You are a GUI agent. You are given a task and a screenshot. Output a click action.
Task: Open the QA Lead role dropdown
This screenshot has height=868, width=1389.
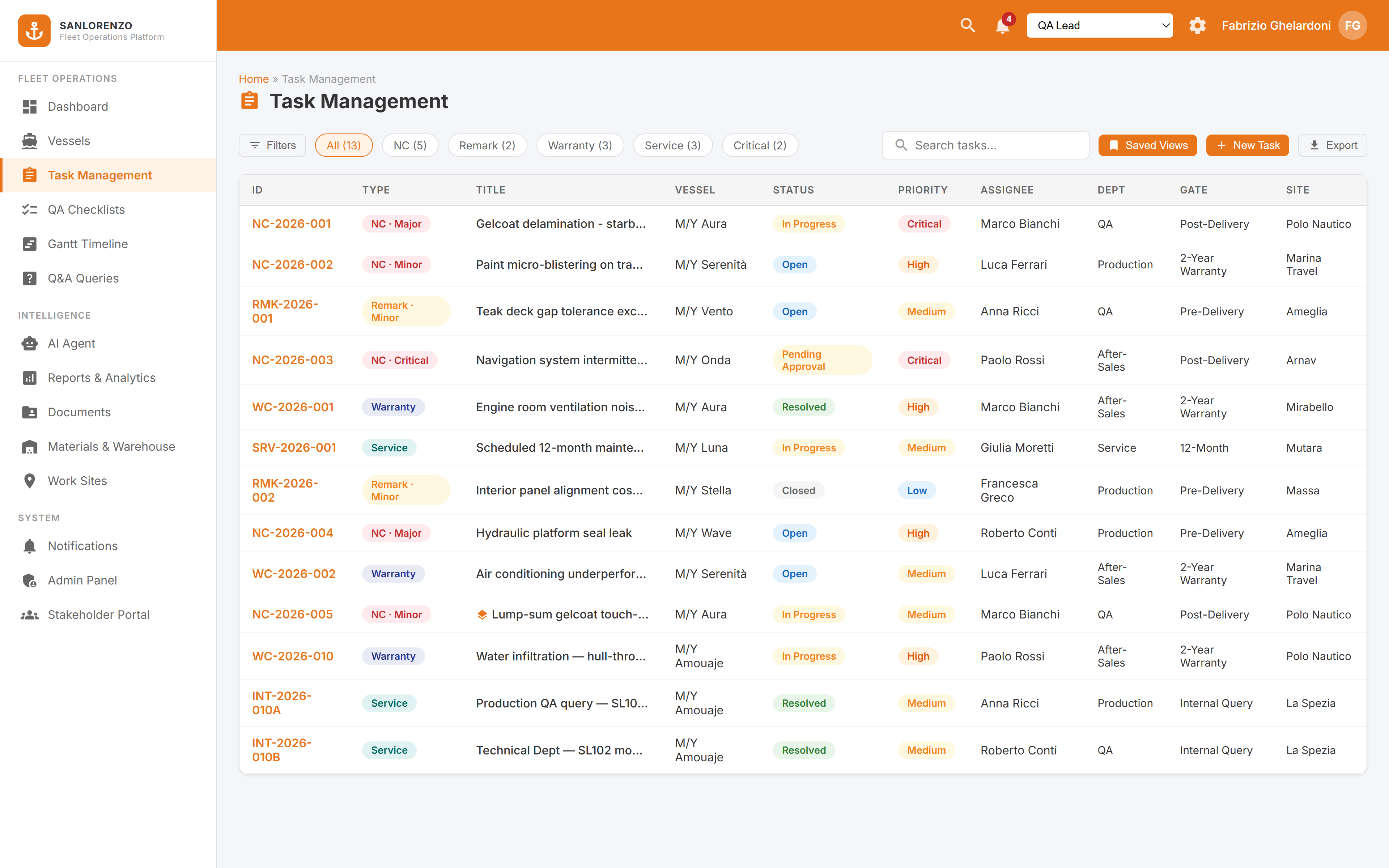coord(1099,25)
